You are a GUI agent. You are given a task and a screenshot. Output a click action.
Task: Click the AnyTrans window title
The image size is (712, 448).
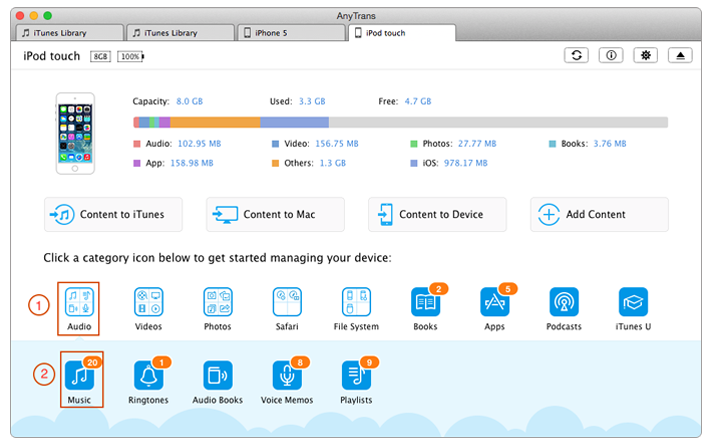pyautogui.click(x=356, y=16)
